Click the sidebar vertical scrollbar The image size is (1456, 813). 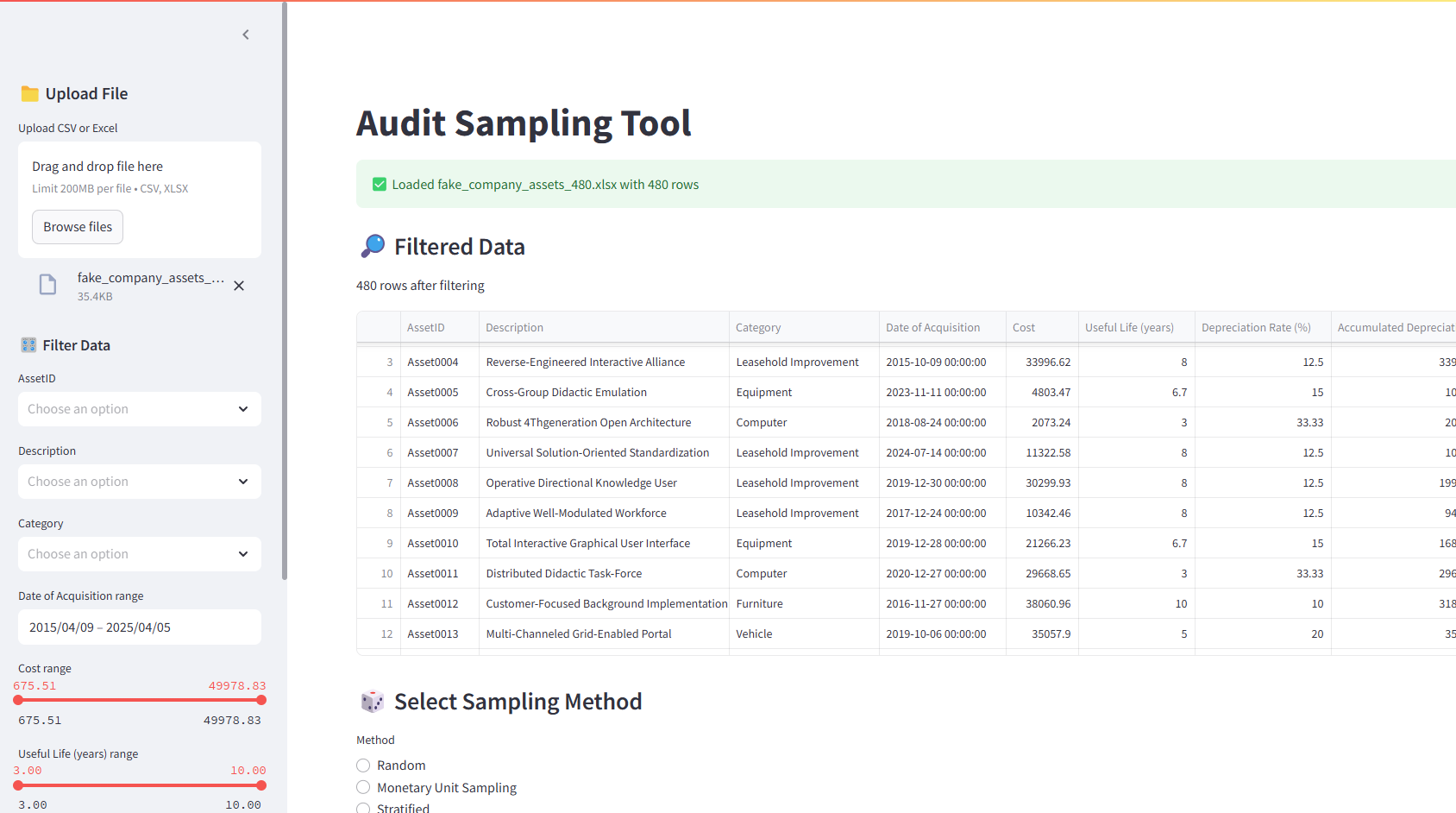[285, 291]
